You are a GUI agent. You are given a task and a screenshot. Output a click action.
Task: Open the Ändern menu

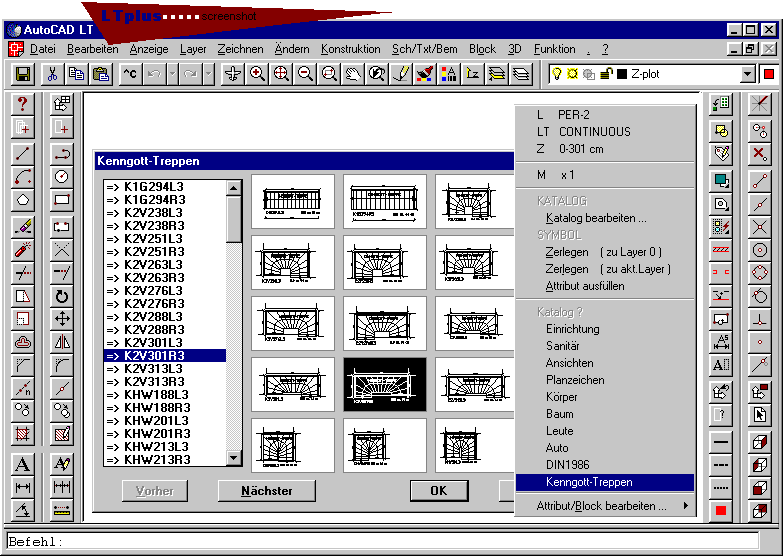[x=292, y=49]
